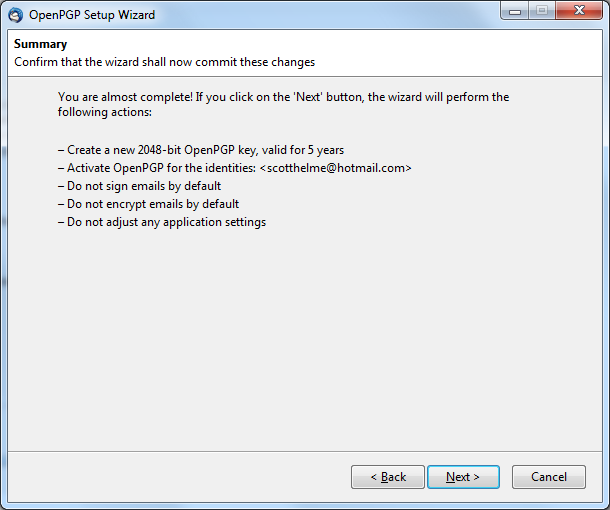Click the 'following actions:' text line

coord(105,112)
